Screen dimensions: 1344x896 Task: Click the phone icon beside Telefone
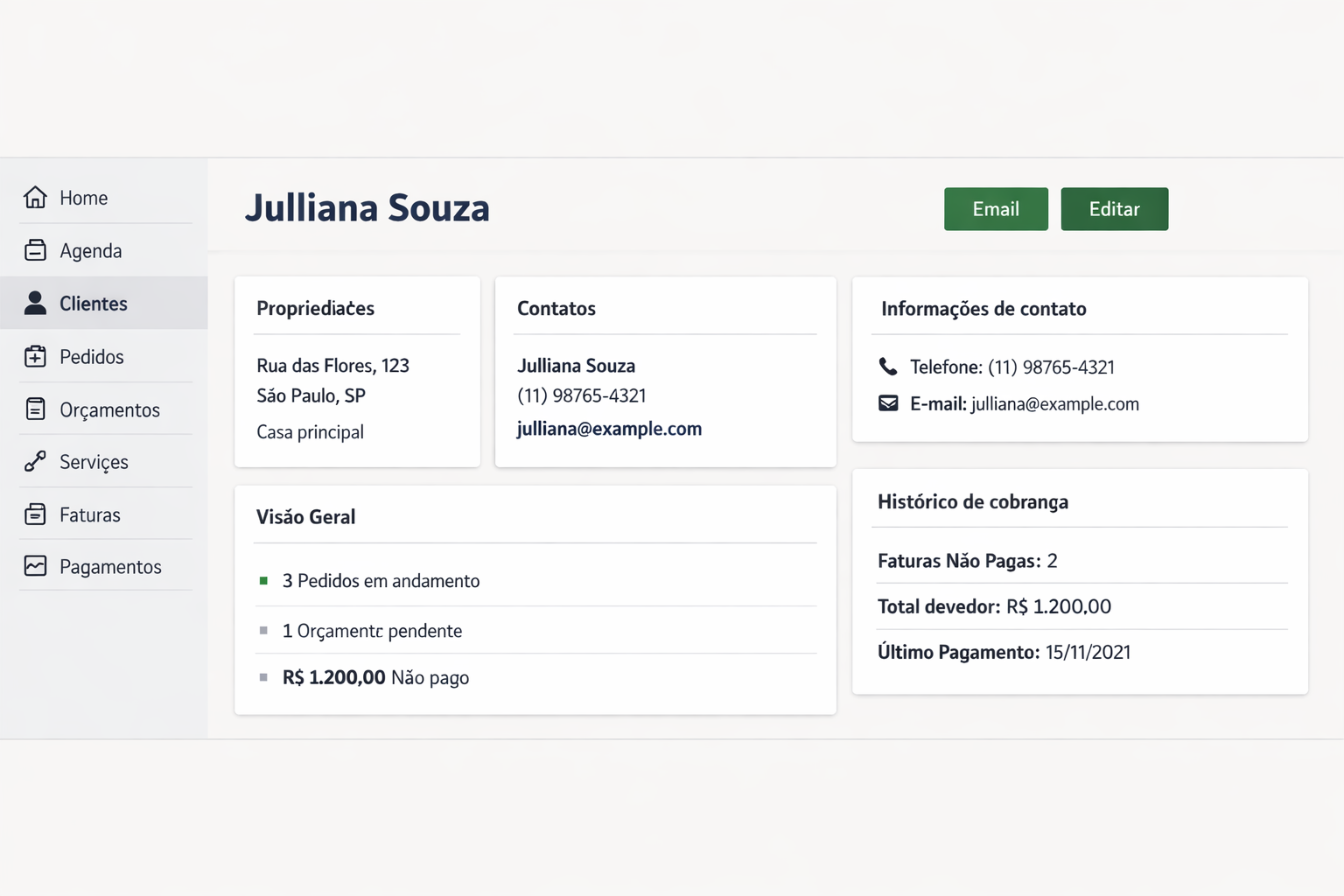[888, 367]
